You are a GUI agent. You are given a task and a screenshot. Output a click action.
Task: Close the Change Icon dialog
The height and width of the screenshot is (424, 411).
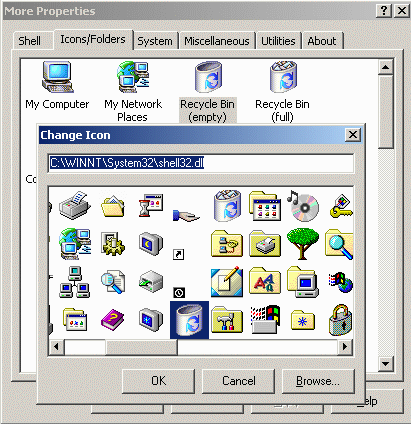tap(353, 135)
